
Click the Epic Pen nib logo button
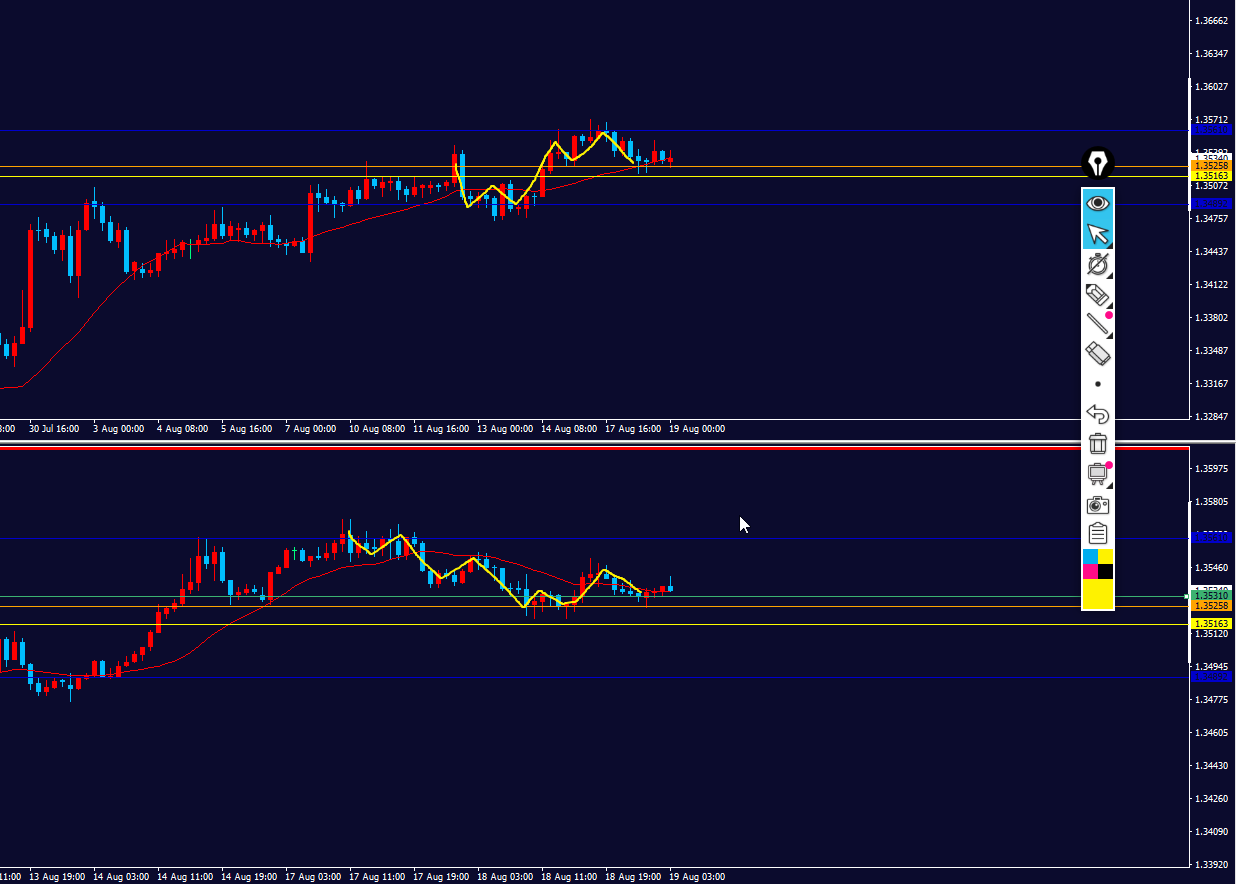click(x=1098, y=162)
